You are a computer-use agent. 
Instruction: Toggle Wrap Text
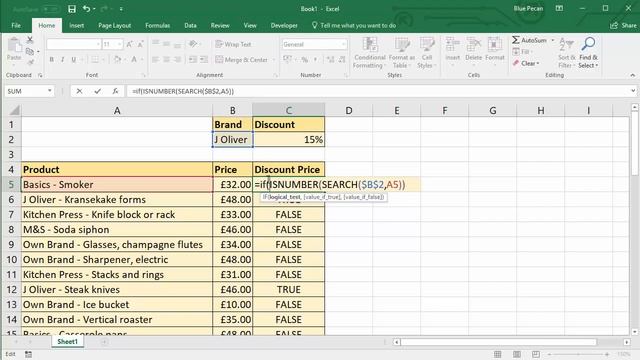pyautogui.click(x=233, y=44)
